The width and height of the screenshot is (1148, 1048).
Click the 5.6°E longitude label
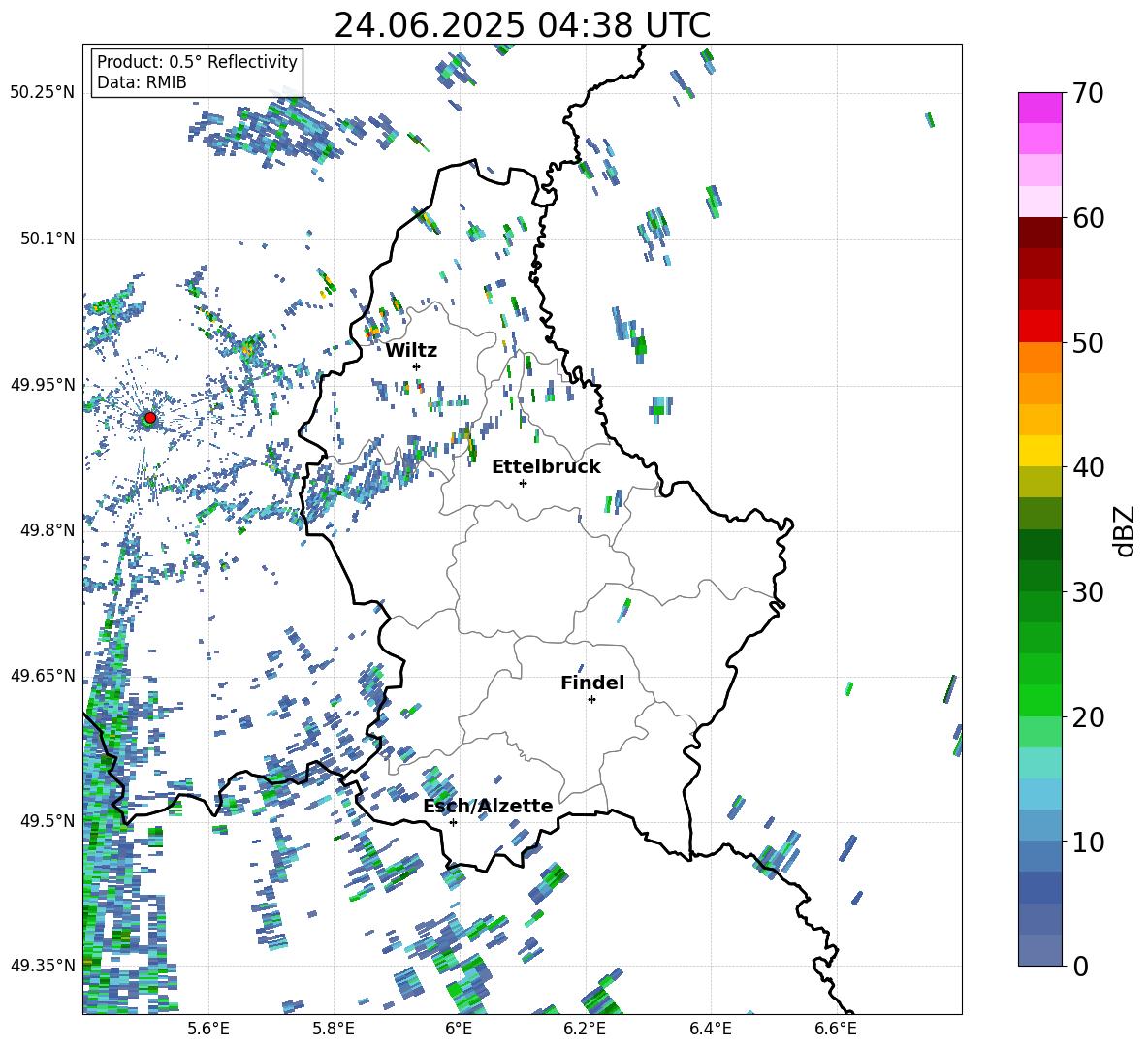208,1029
